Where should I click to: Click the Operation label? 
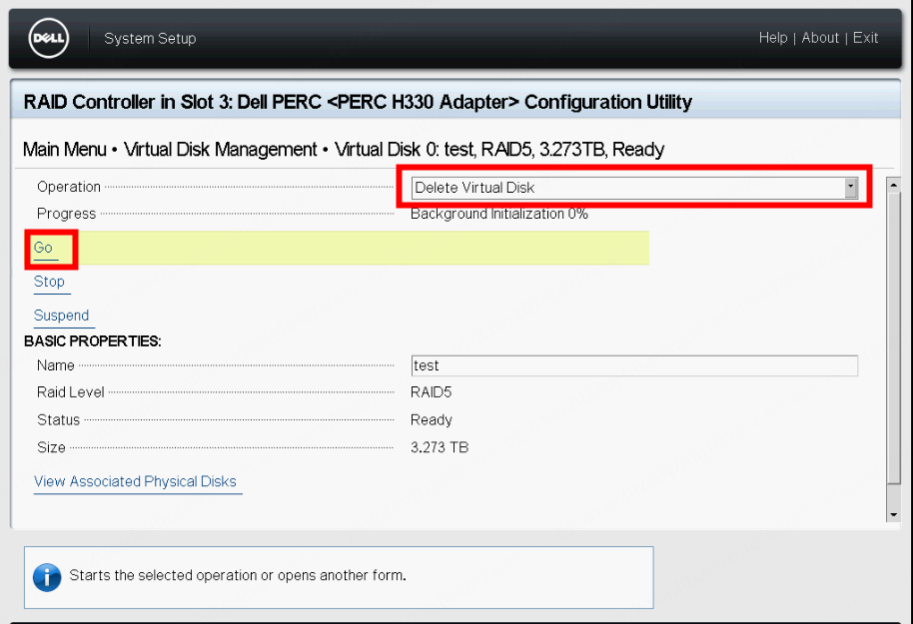(69, 187)
